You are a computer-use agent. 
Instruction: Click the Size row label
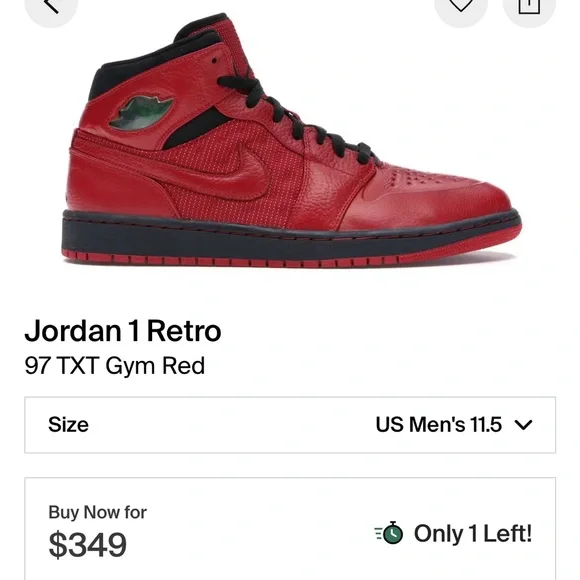(68, 425)
